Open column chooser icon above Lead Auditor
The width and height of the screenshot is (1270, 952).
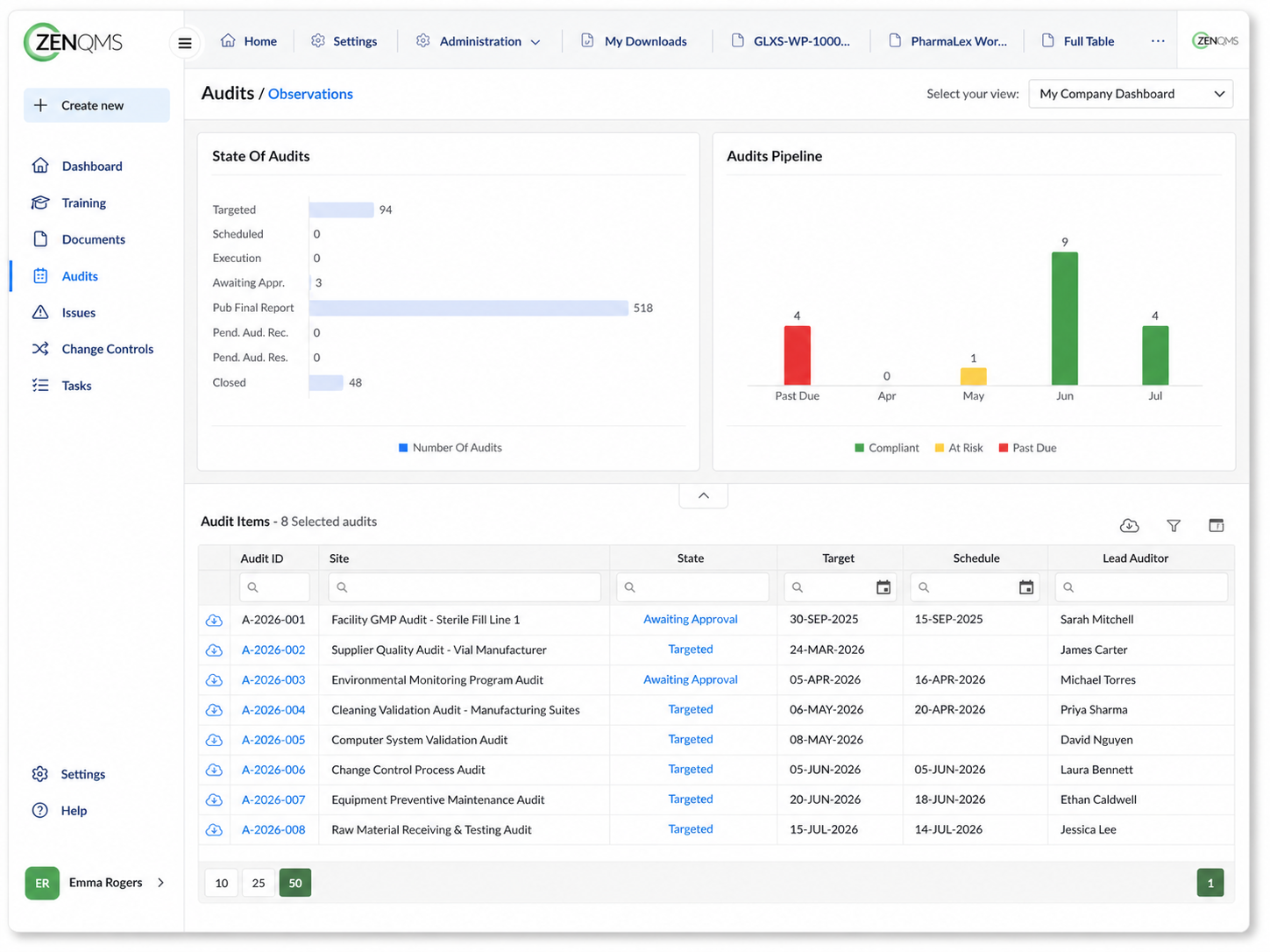(1217, 525)
